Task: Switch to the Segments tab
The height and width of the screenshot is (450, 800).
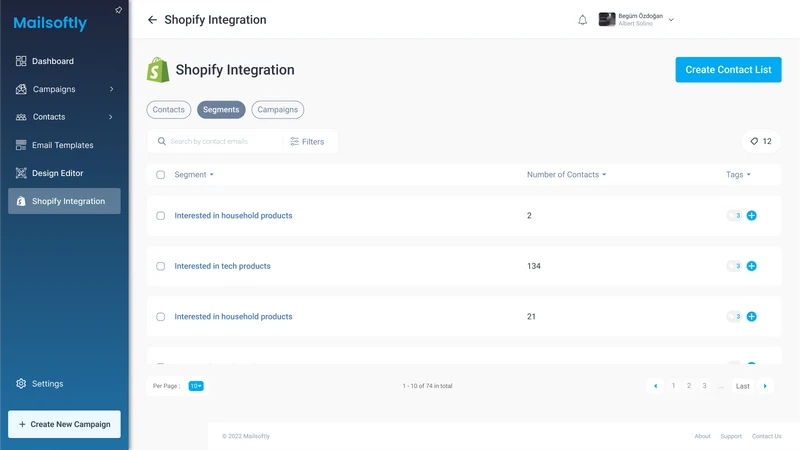Action: point(221,110)
